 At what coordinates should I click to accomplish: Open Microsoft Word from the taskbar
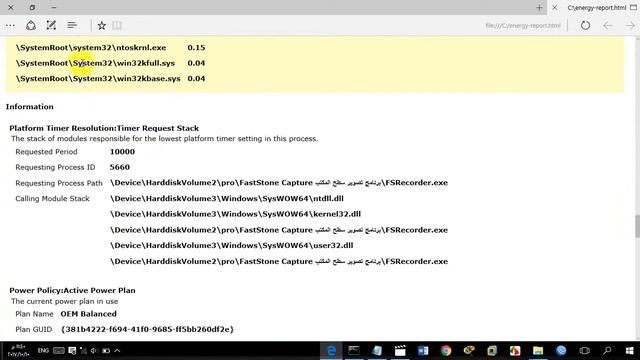tap(423, 351)
